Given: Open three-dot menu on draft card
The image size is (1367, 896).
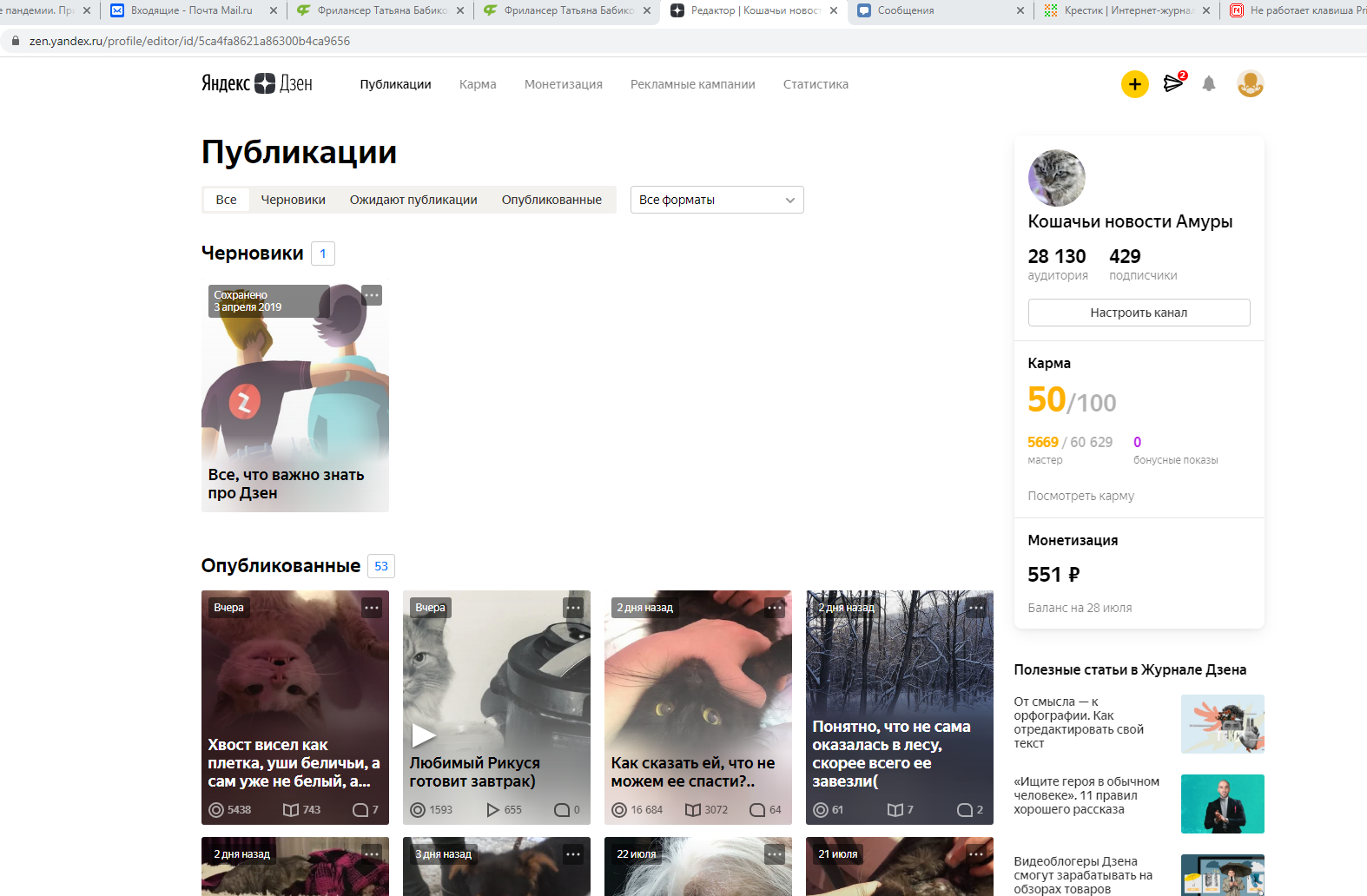Looking at the screenshot, I should click(x=372, y=295).
